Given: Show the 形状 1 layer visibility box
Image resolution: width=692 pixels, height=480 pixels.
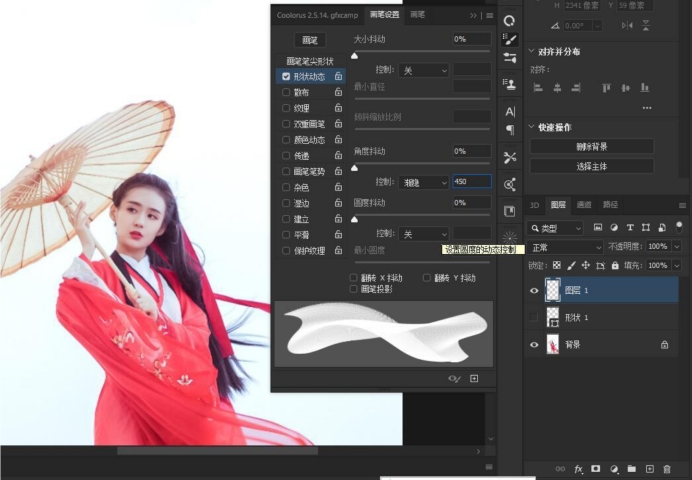Looking at the screenshot, I should tap(534, 317).
